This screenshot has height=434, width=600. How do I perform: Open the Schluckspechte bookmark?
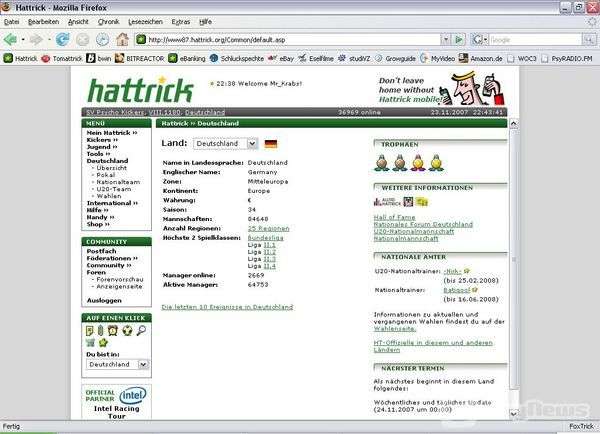237,59
